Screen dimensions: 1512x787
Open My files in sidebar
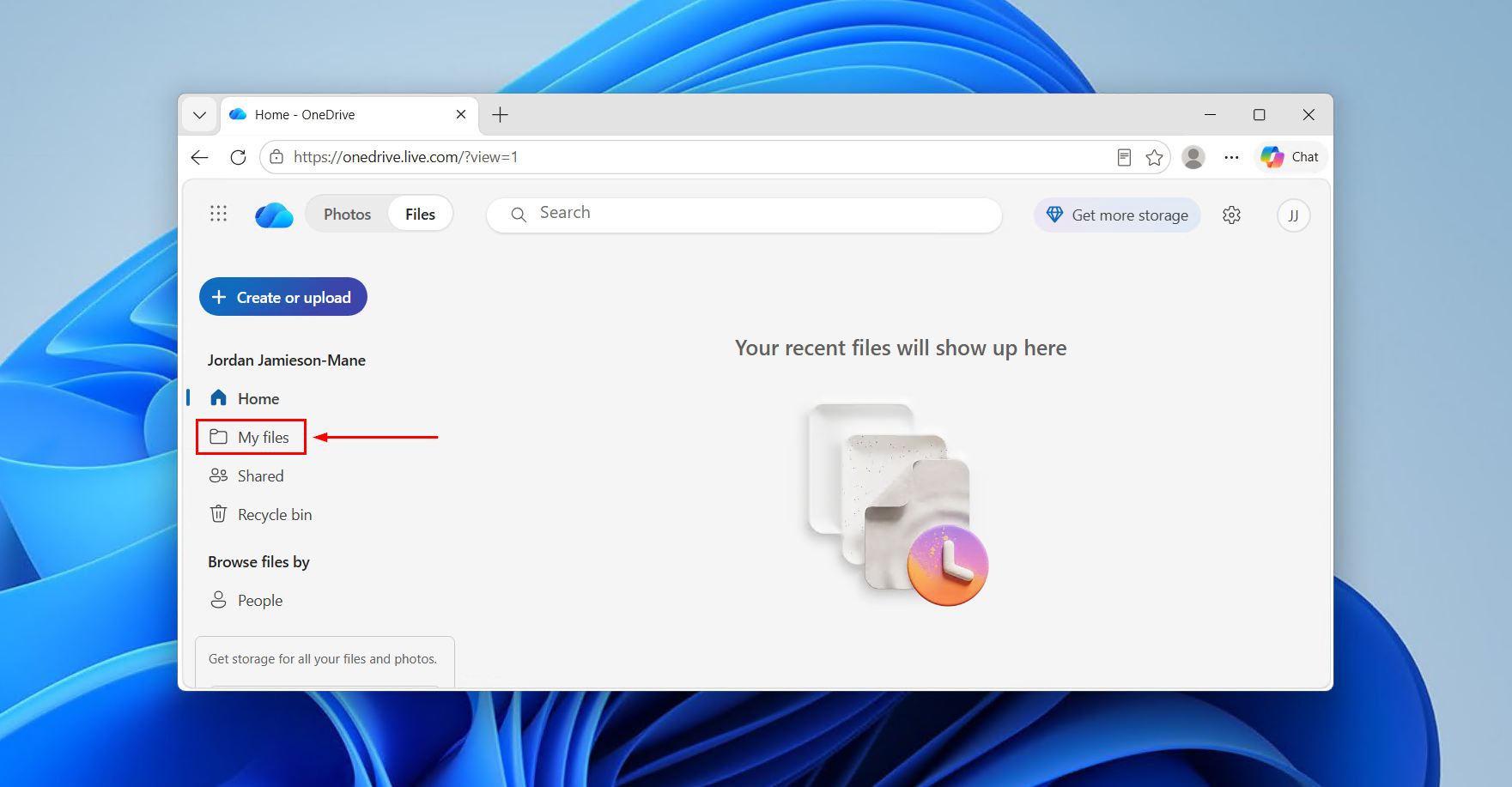251,437
